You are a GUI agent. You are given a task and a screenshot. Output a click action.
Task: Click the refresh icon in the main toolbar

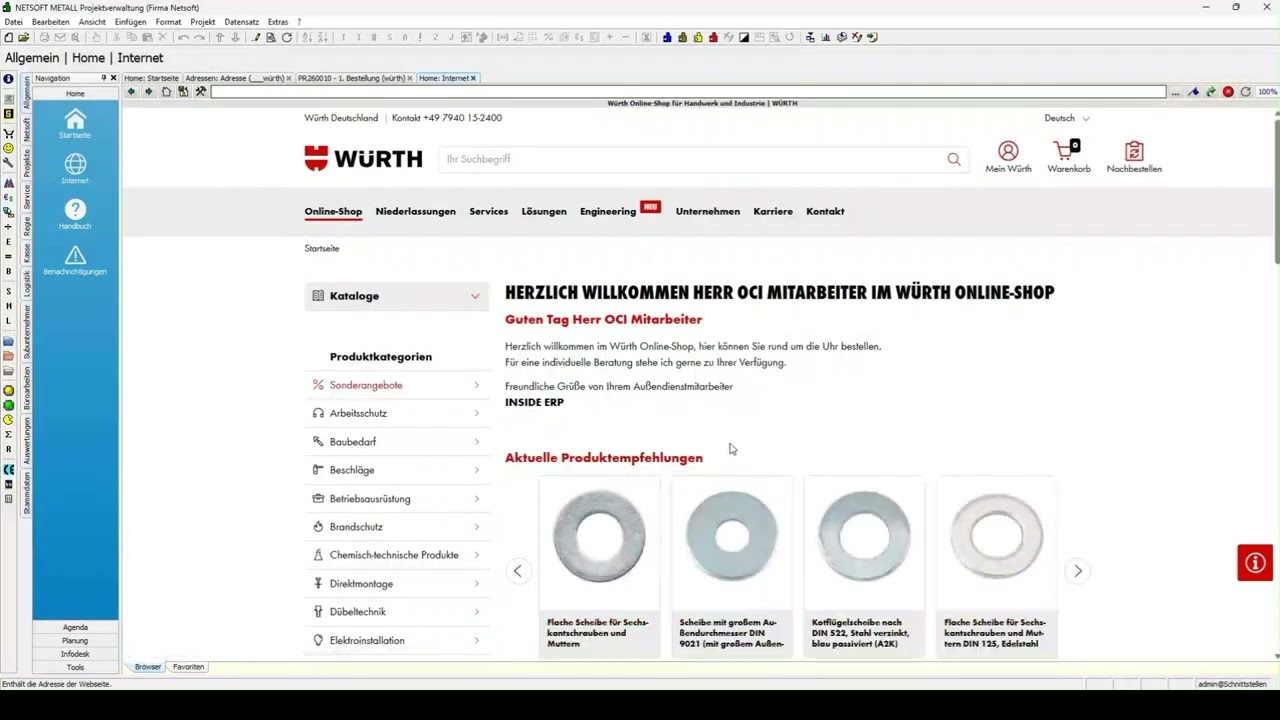287,37
